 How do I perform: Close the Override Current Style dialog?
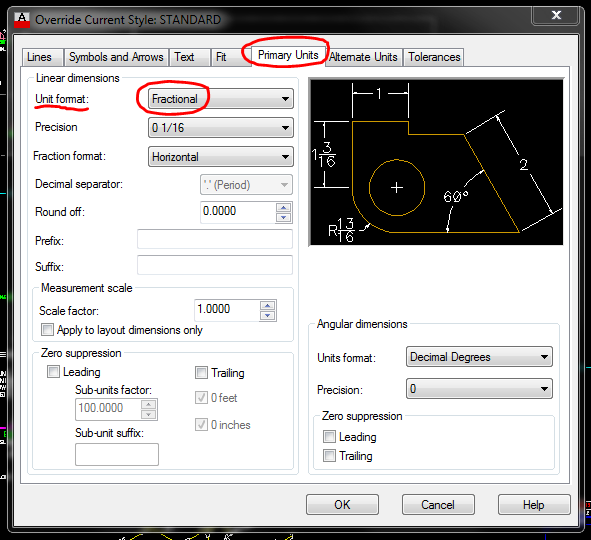[556, 15]
